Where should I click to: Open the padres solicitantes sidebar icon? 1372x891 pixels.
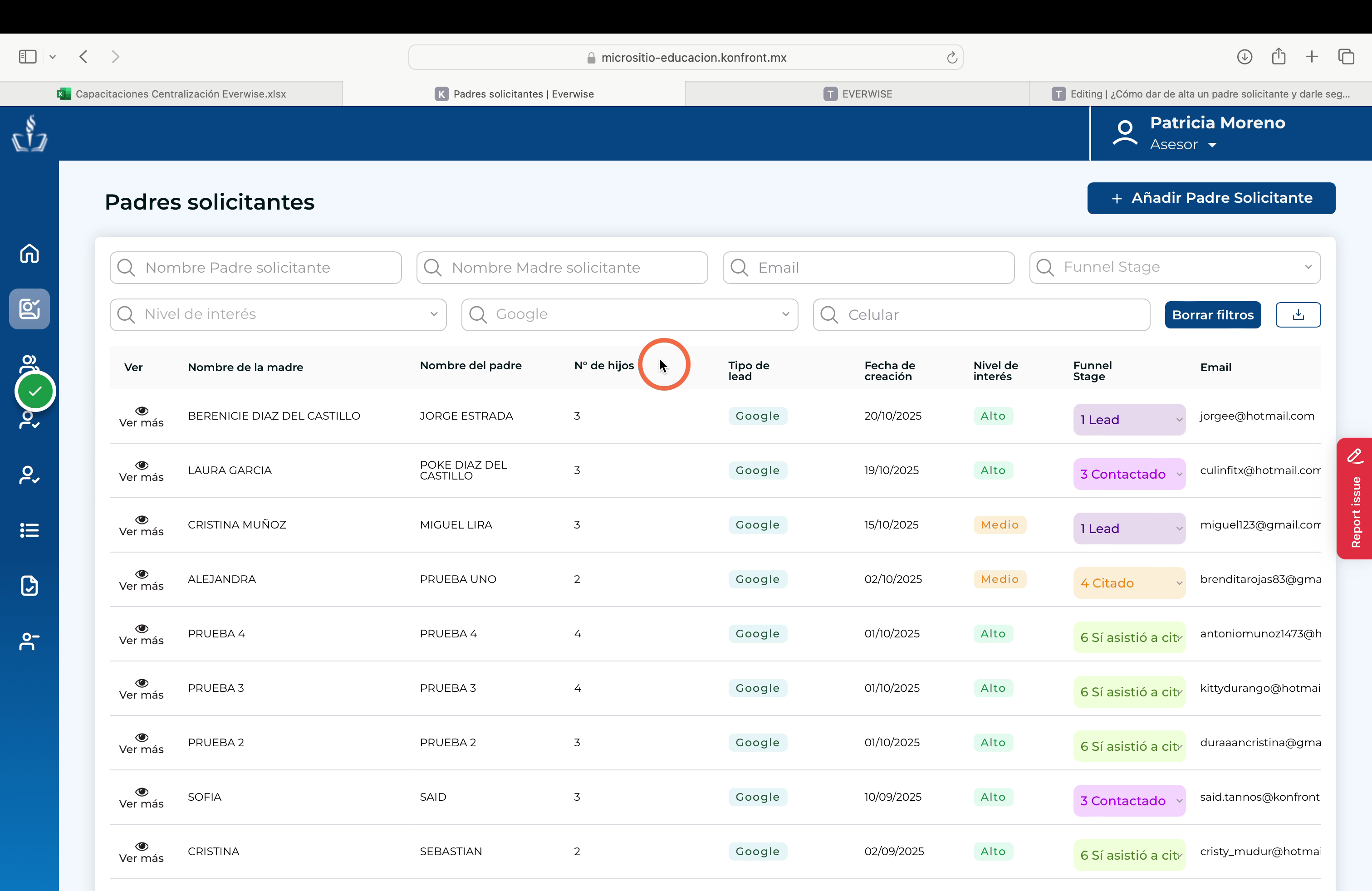tap(29, 309)
